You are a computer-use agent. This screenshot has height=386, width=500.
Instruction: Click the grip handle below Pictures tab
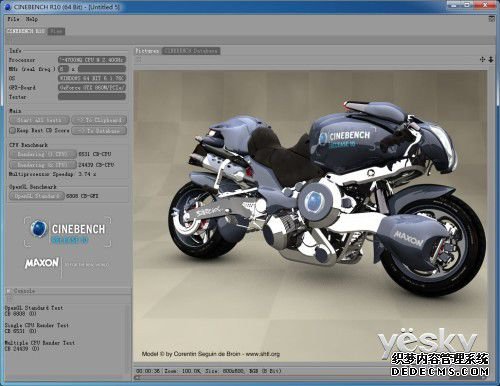138,59
